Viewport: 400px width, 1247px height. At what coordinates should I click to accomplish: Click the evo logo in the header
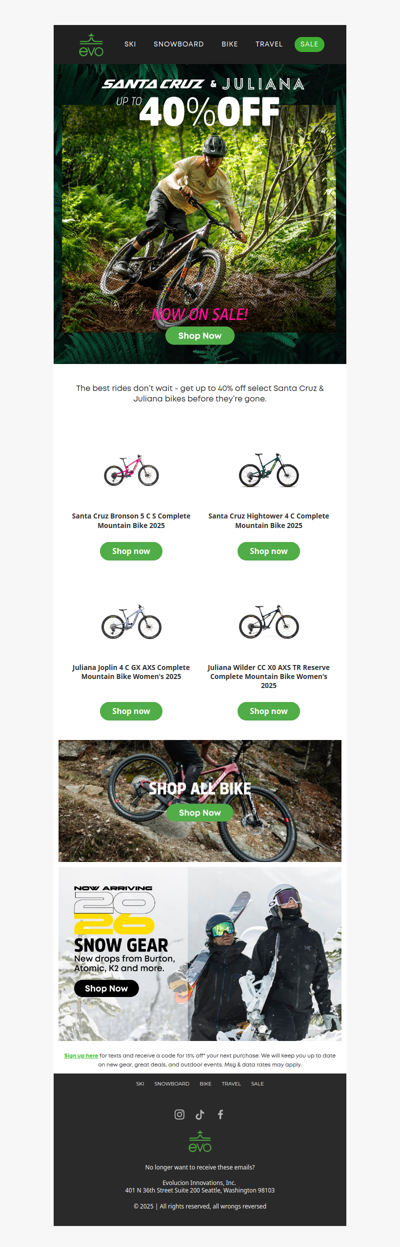pyautogui.click(x=91, y=45)
